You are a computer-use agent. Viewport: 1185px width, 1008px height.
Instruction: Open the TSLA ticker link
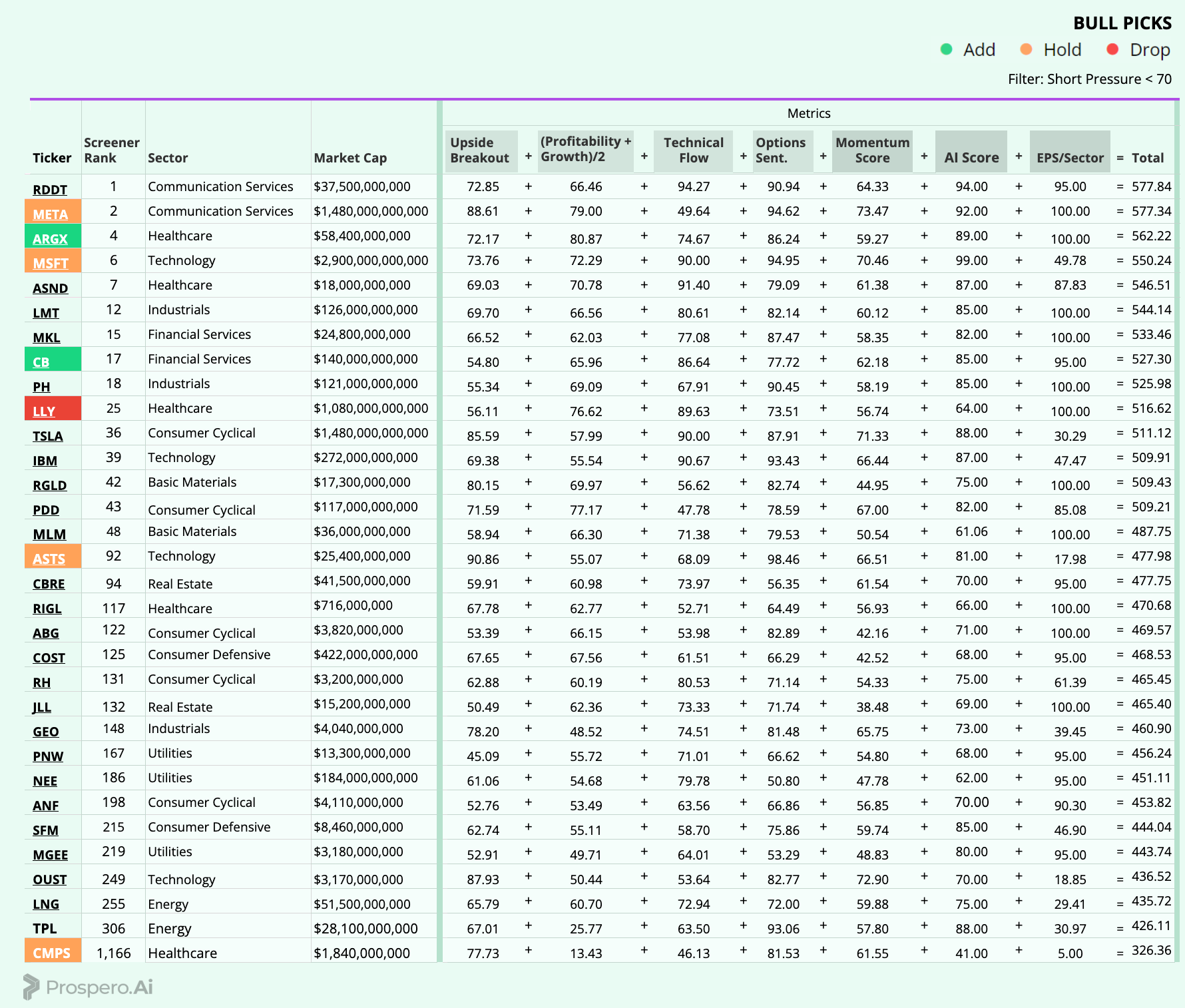pos(48,436)
